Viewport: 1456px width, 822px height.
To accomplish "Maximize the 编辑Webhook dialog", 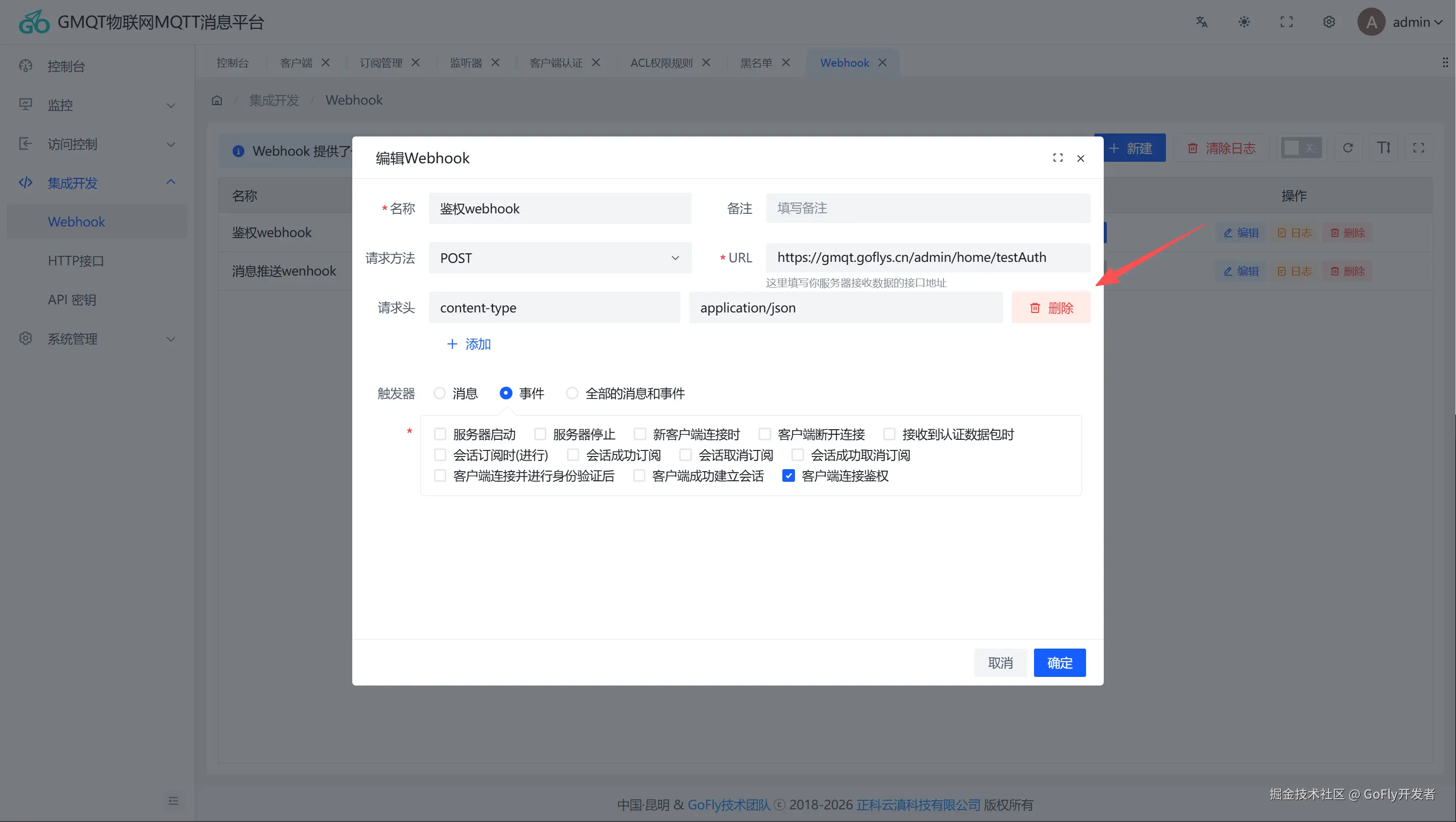I will click(x=1058, y=158).
